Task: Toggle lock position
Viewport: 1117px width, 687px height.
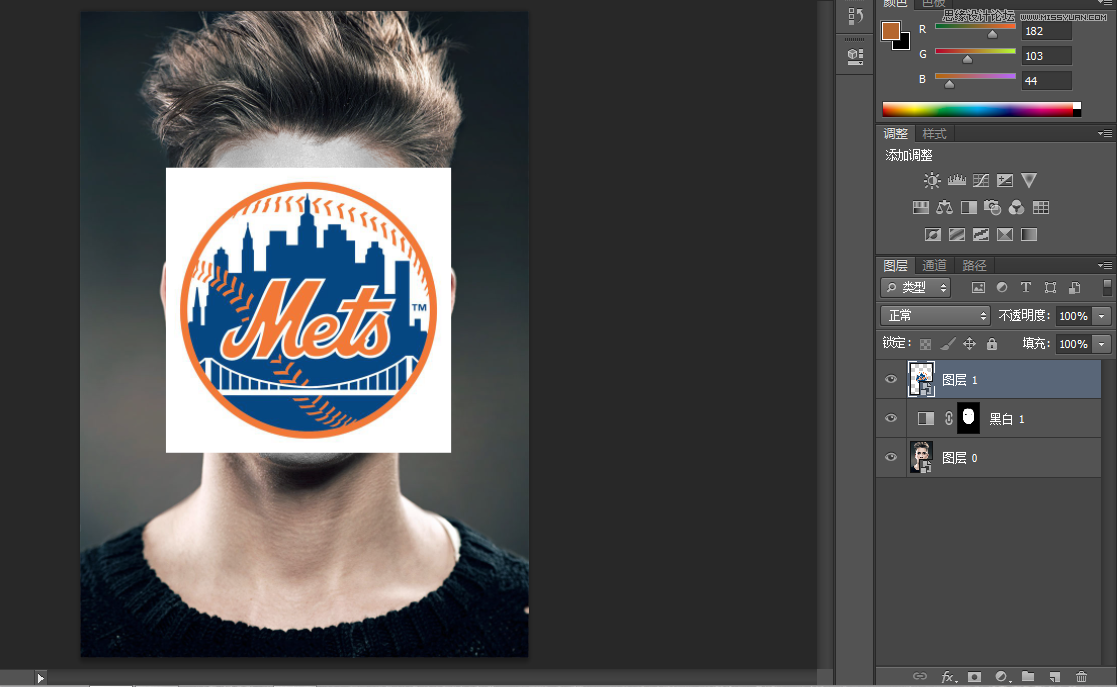Action: [x=970, y=344]
